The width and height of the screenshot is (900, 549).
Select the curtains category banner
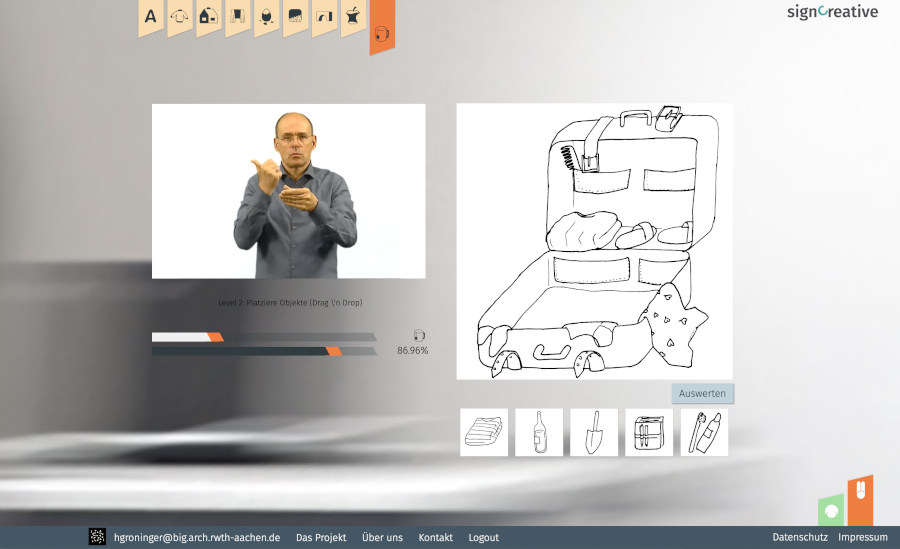pyautogui.click(x=237, y=17)
